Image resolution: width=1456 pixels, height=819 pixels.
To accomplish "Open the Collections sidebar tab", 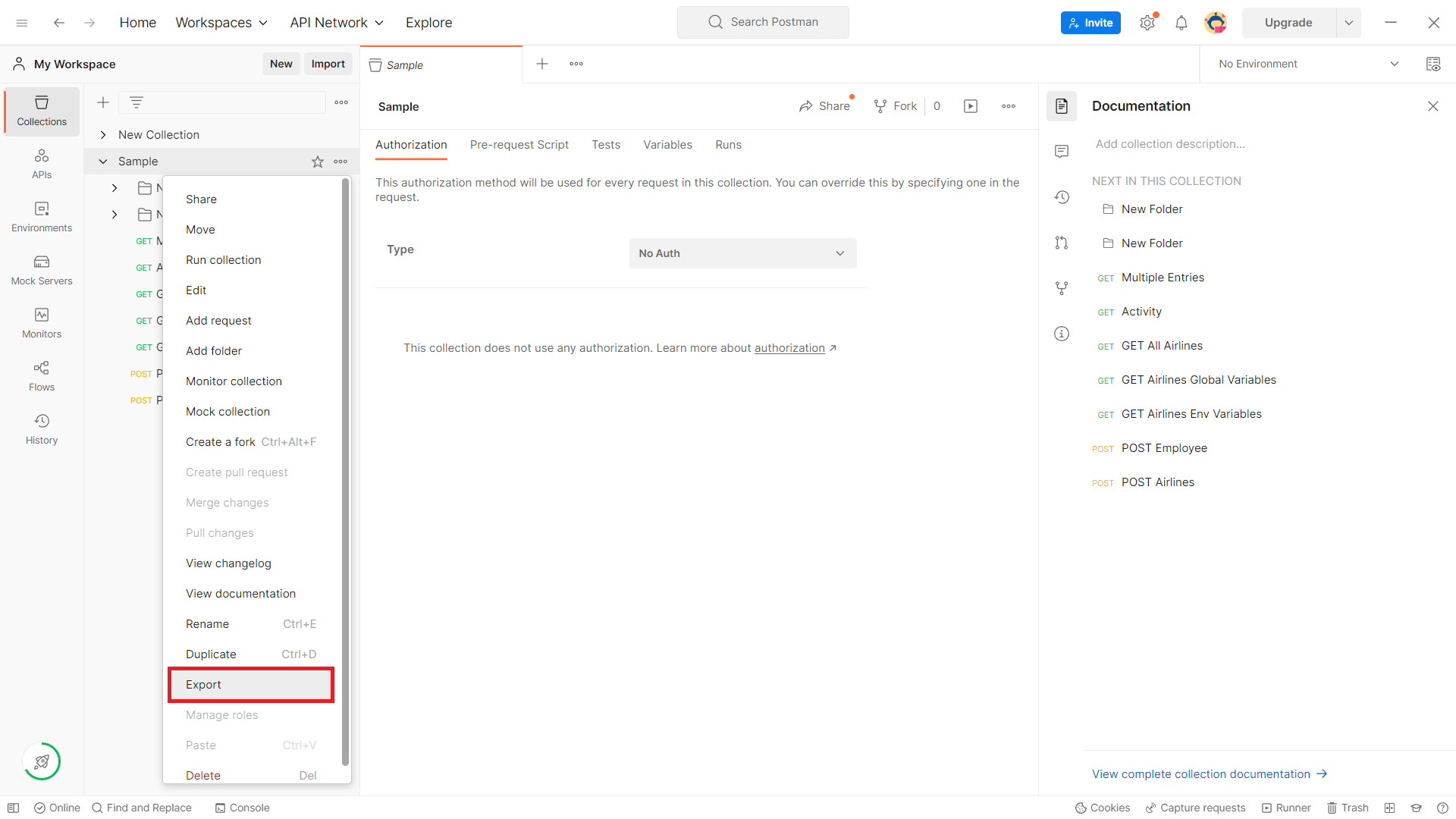I will 42,111.
